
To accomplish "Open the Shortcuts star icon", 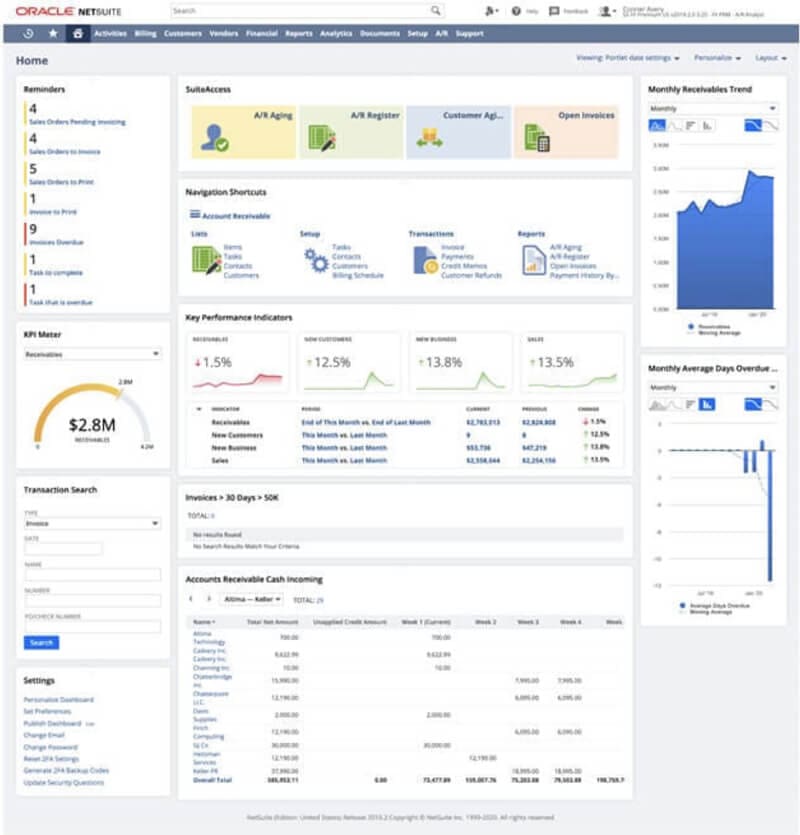I will (53, 34).
